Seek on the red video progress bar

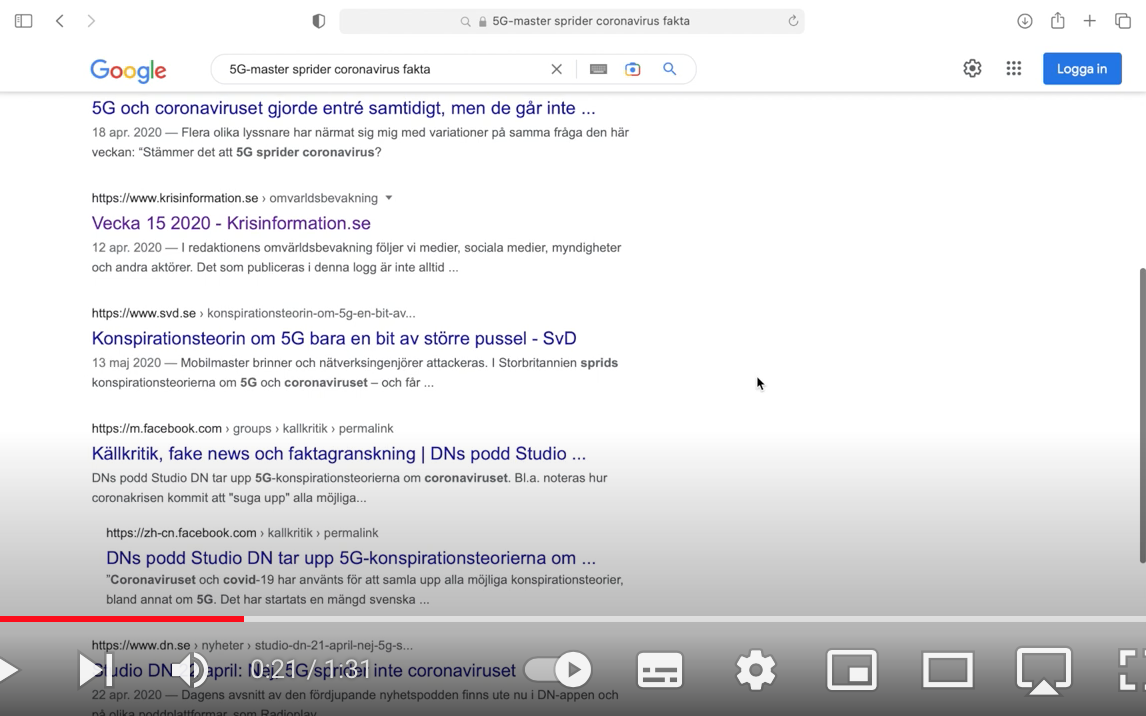click(122, 619)
